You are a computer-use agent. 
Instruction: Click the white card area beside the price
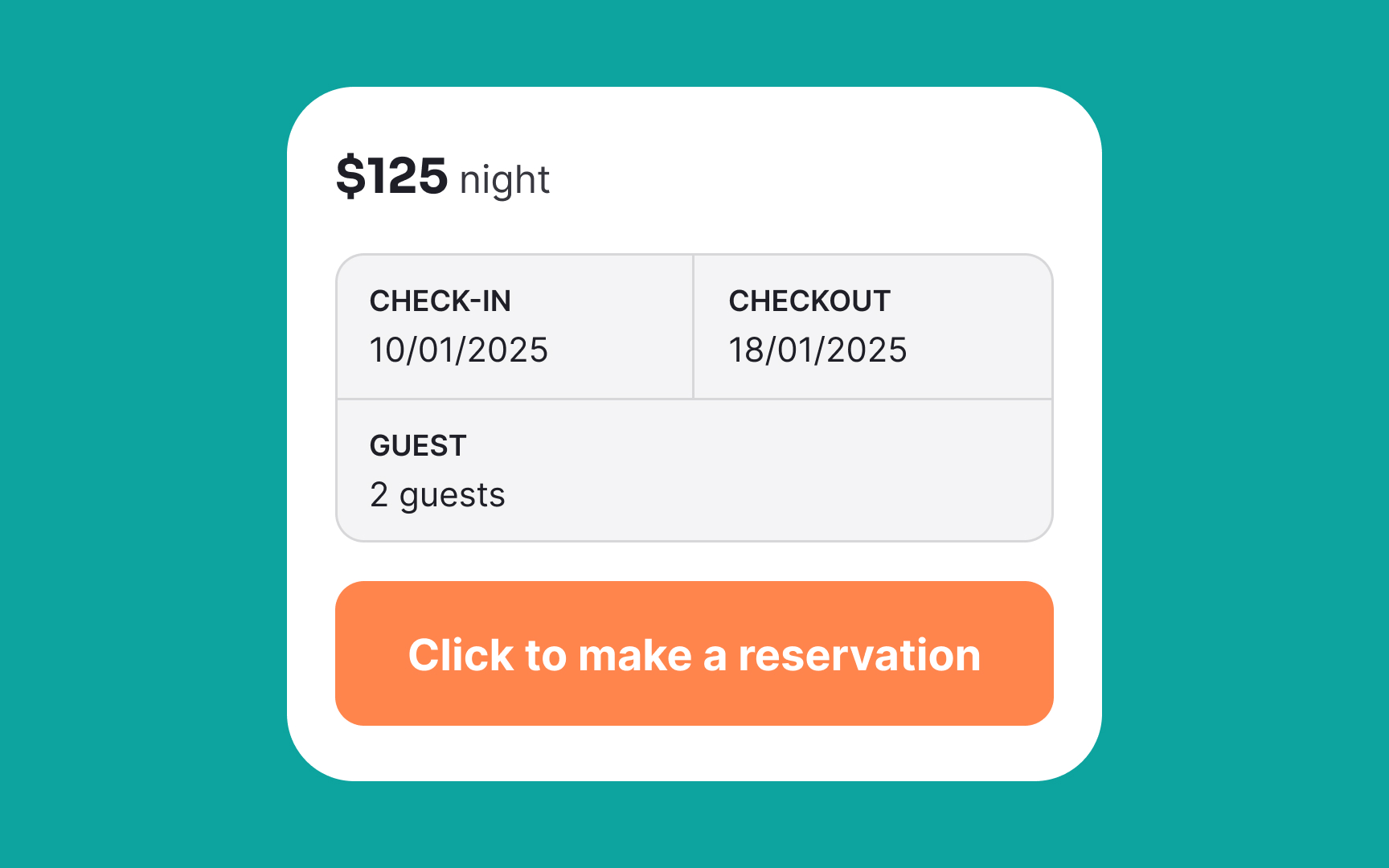click(804, 177)
